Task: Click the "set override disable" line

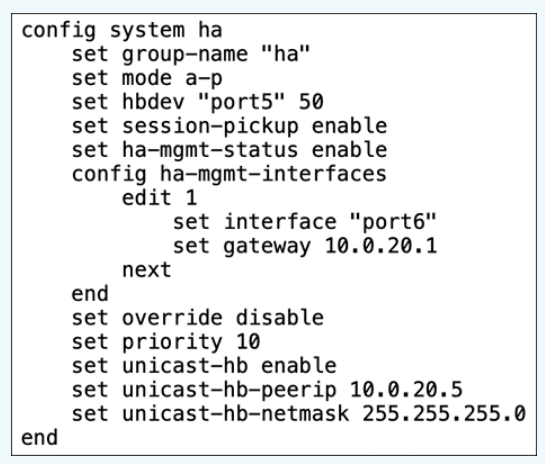Action: pyautogui.click(x=198, y=318)
